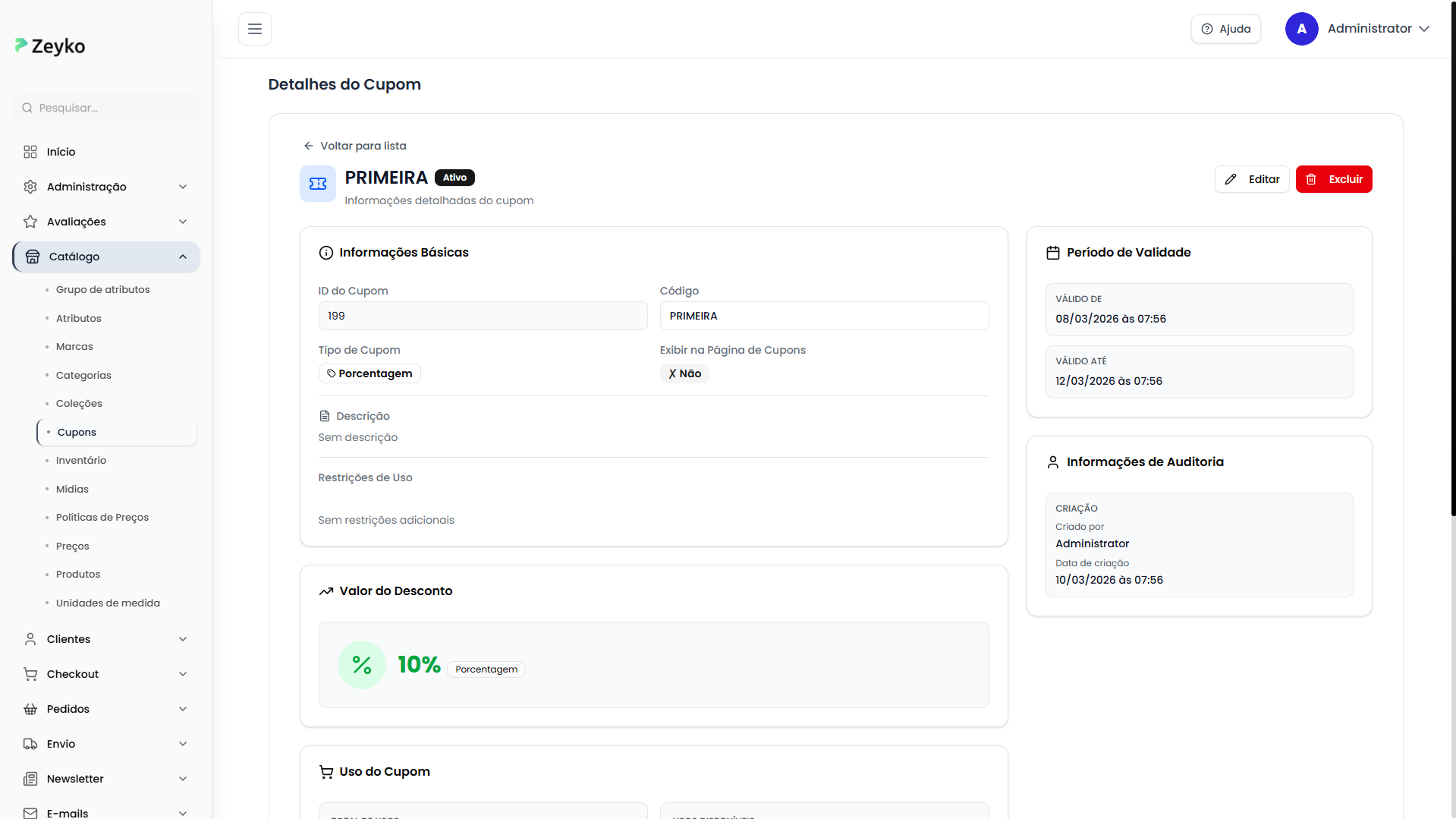Viewport: 1456px width, 819px height.
Task: Click the green percent discount icon
Action: tap(361, 665)
